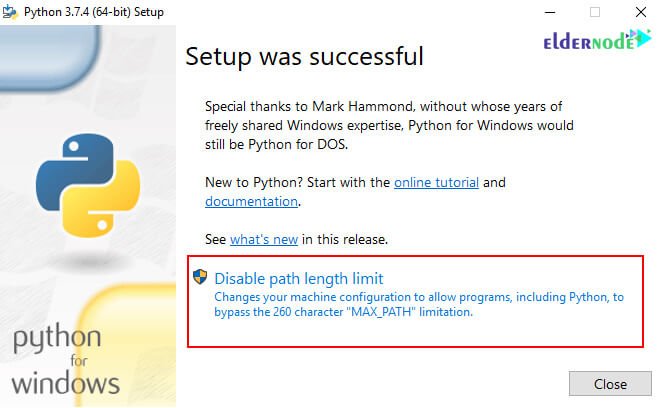The width and height of the screenshot is (664, 408).
Task: Click the greyed-out maximize window button
Action: (x=595, y=12)
